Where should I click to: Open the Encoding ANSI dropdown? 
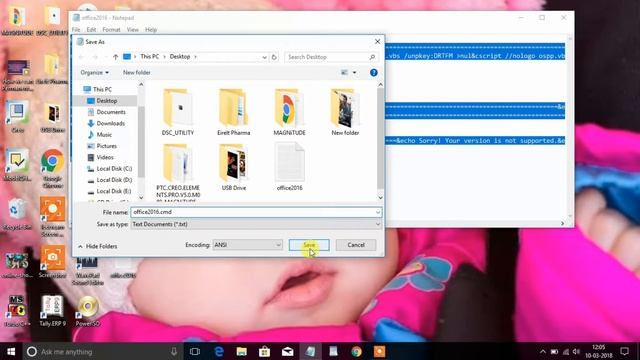[247, 245]
